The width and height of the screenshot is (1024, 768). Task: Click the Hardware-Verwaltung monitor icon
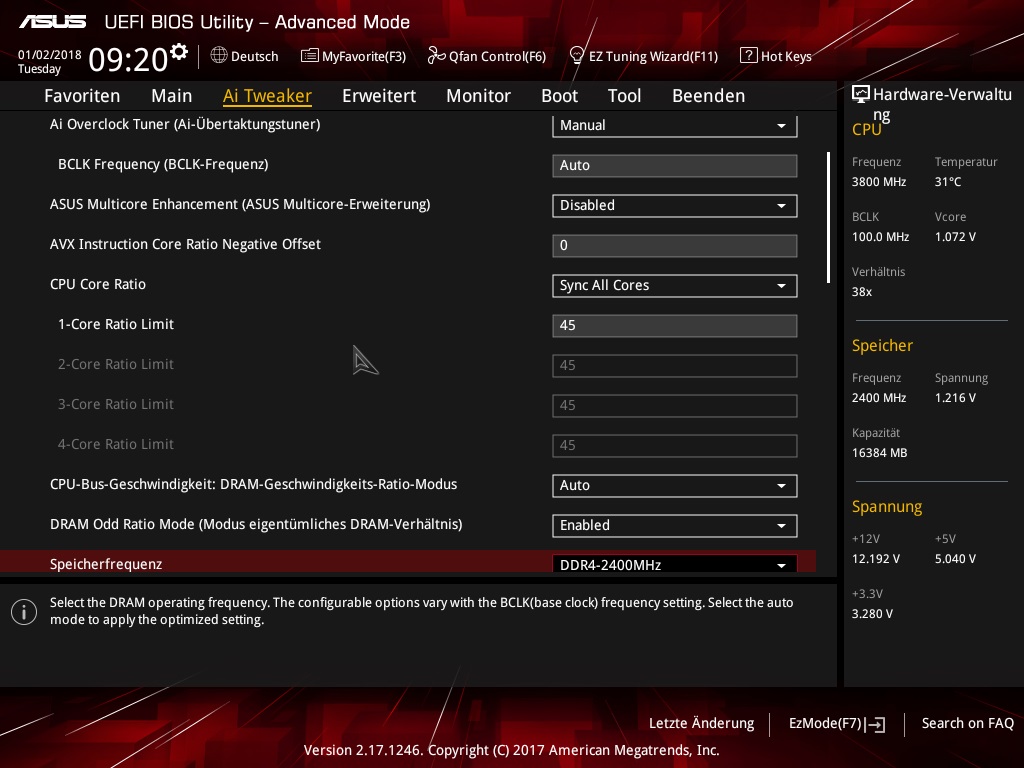point(861,94)
